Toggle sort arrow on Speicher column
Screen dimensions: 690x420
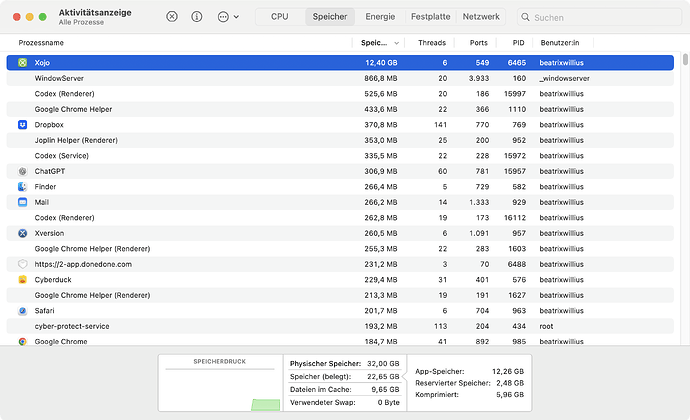point(396,43)
